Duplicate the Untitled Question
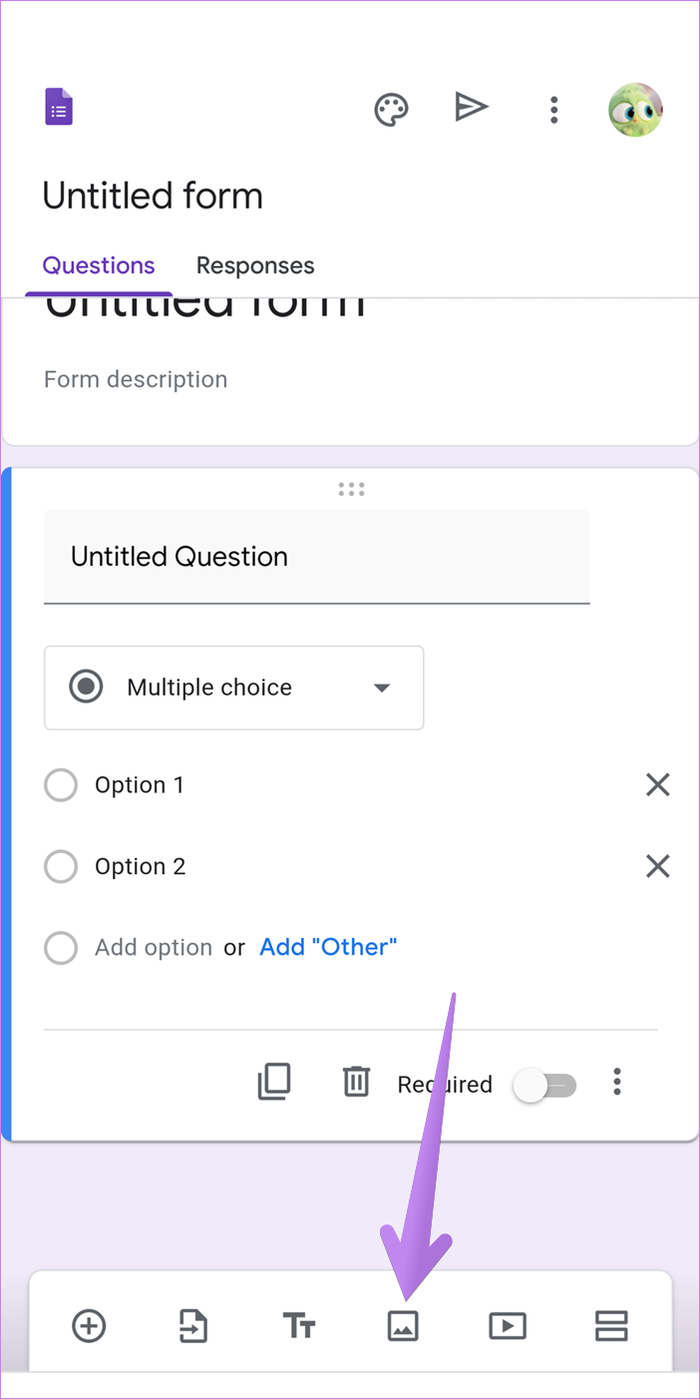 pos(274,1082)
